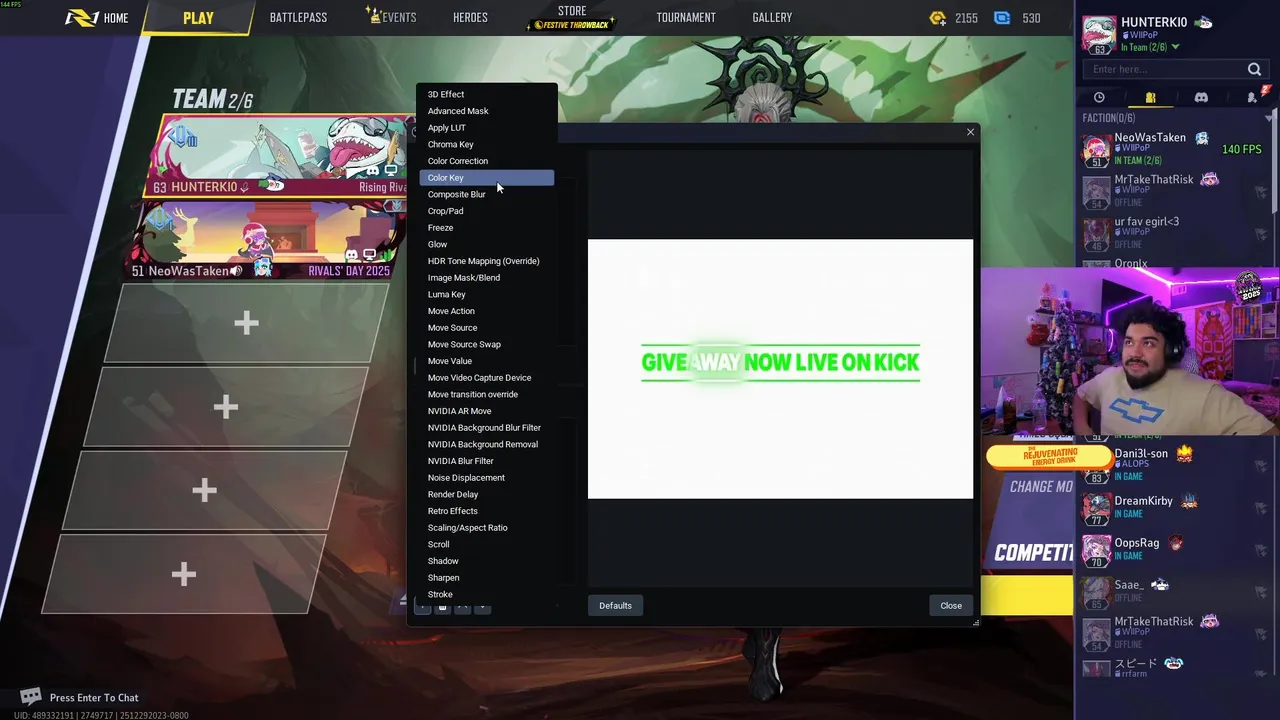The image size is (1280, 720).
Task: Invite ur fav egirl<3 via flag icon
Action: pos(1260,233)
